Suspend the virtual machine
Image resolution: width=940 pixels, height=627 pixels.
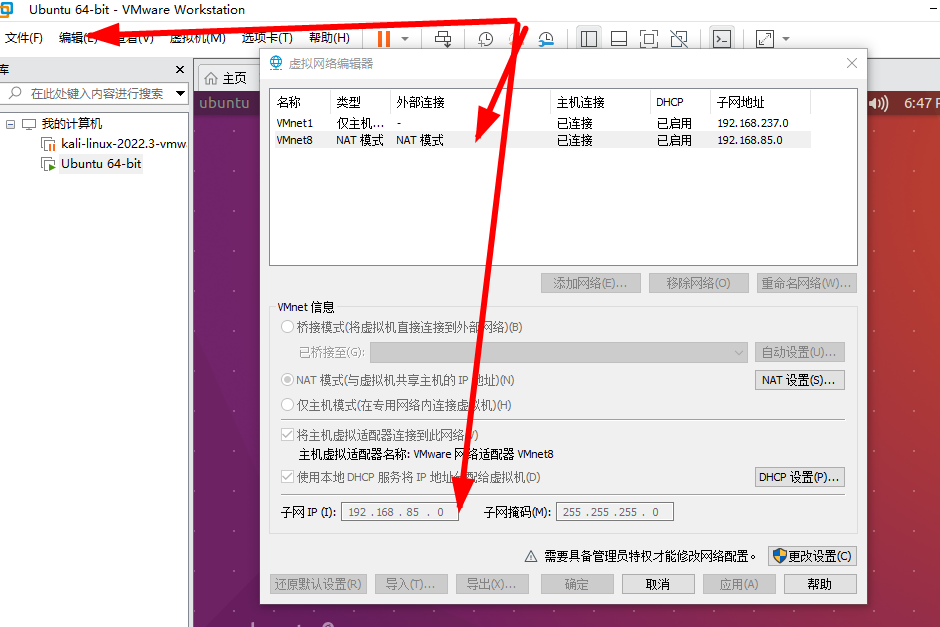click(384, 38)
